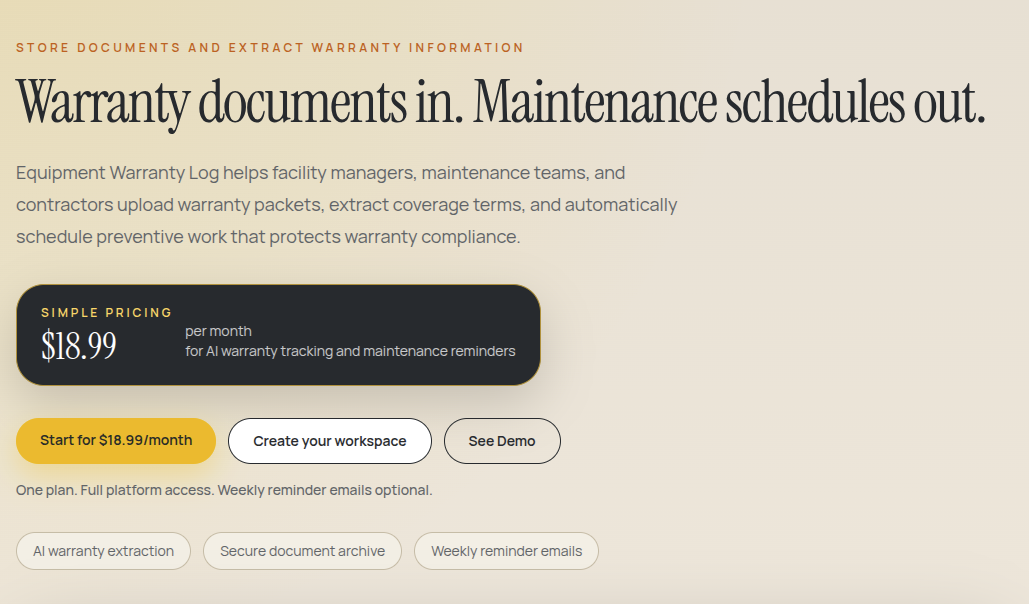The image size is (1029, 604).
Task: Click the Weekly reminder emails optional text
Action: [x=223, y=490]
